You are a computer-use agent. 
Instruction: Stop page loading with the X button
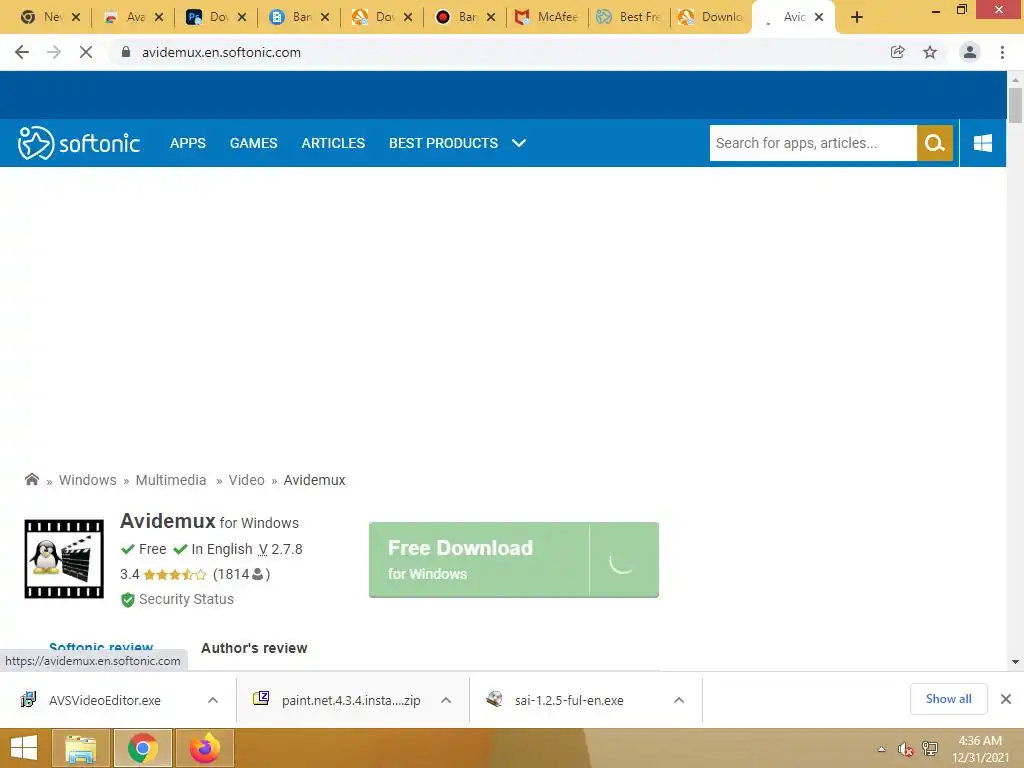(86, 52)
